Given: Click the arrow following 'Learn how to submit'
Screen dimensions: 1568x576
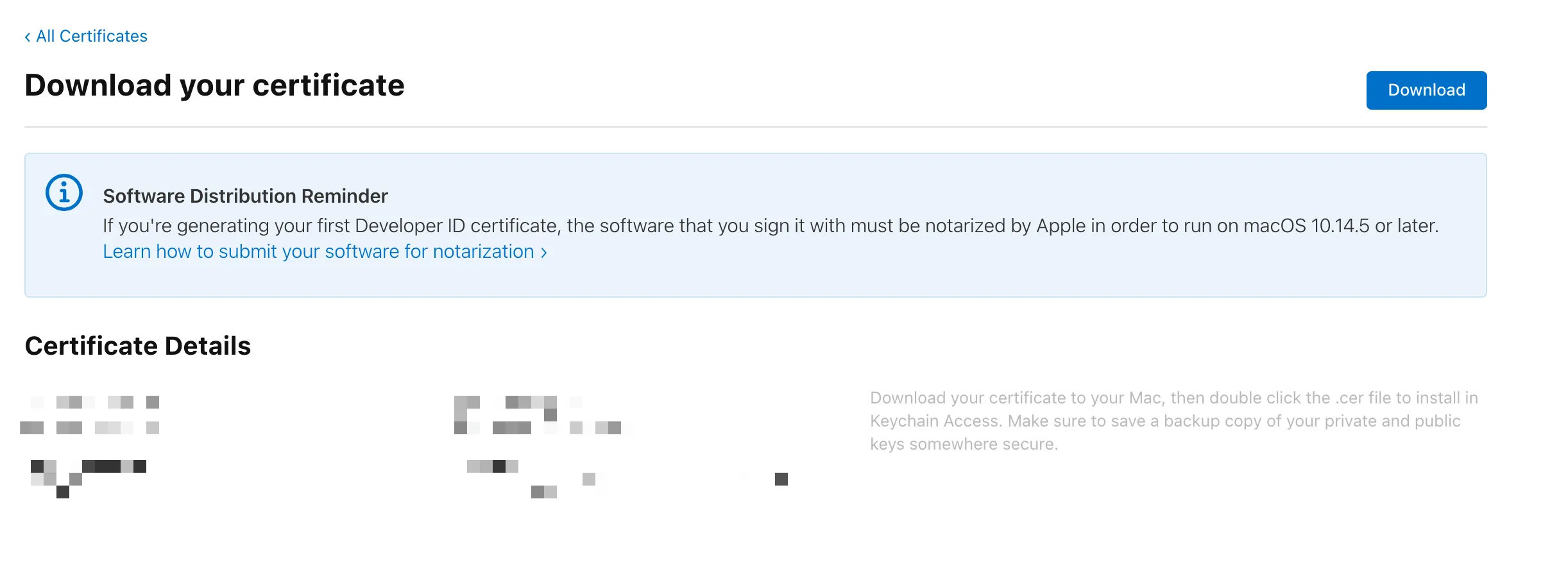Looking at the screenshot, I should pyautogui.click(x=543, y=251).
